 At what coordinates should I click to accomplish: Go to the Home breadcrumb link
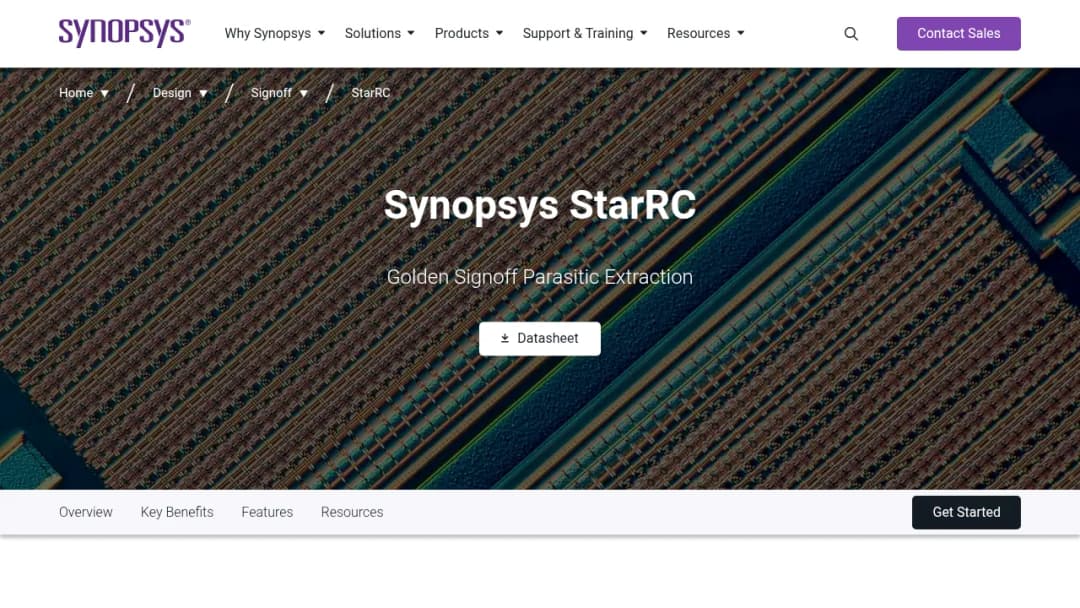[76, 93]
